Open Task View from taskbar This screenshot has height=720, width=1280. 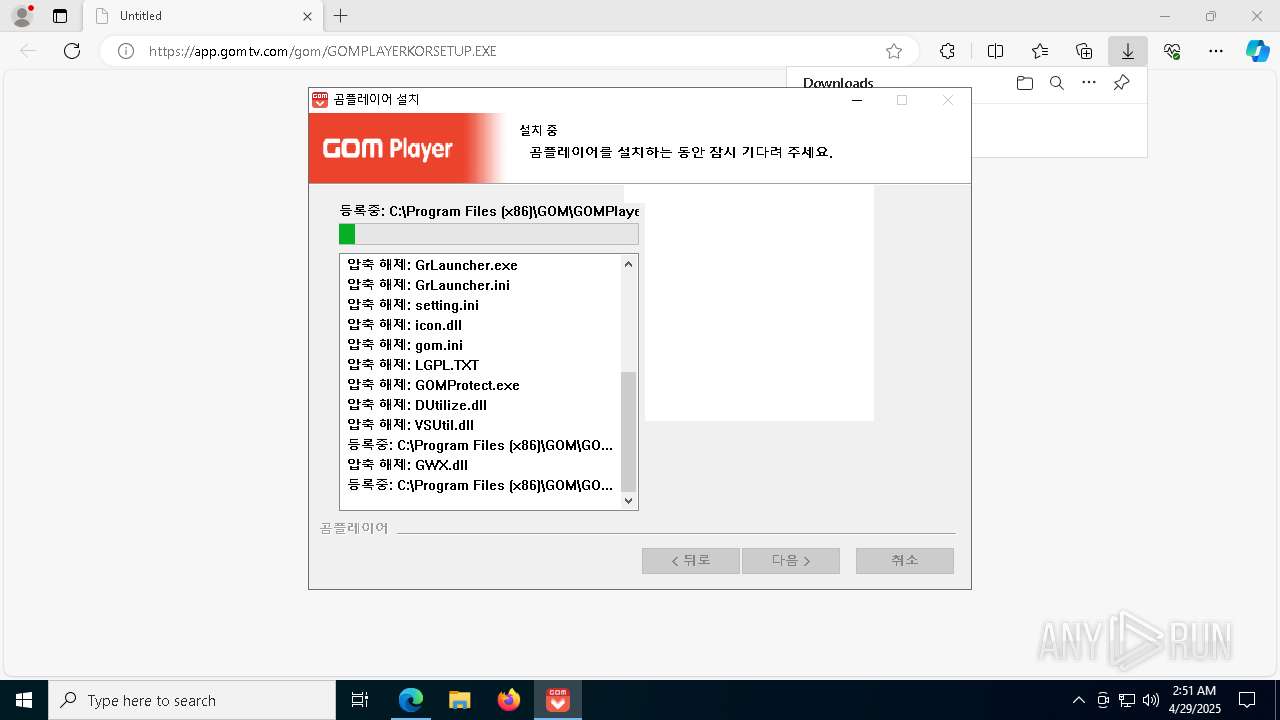click(360, 700)
